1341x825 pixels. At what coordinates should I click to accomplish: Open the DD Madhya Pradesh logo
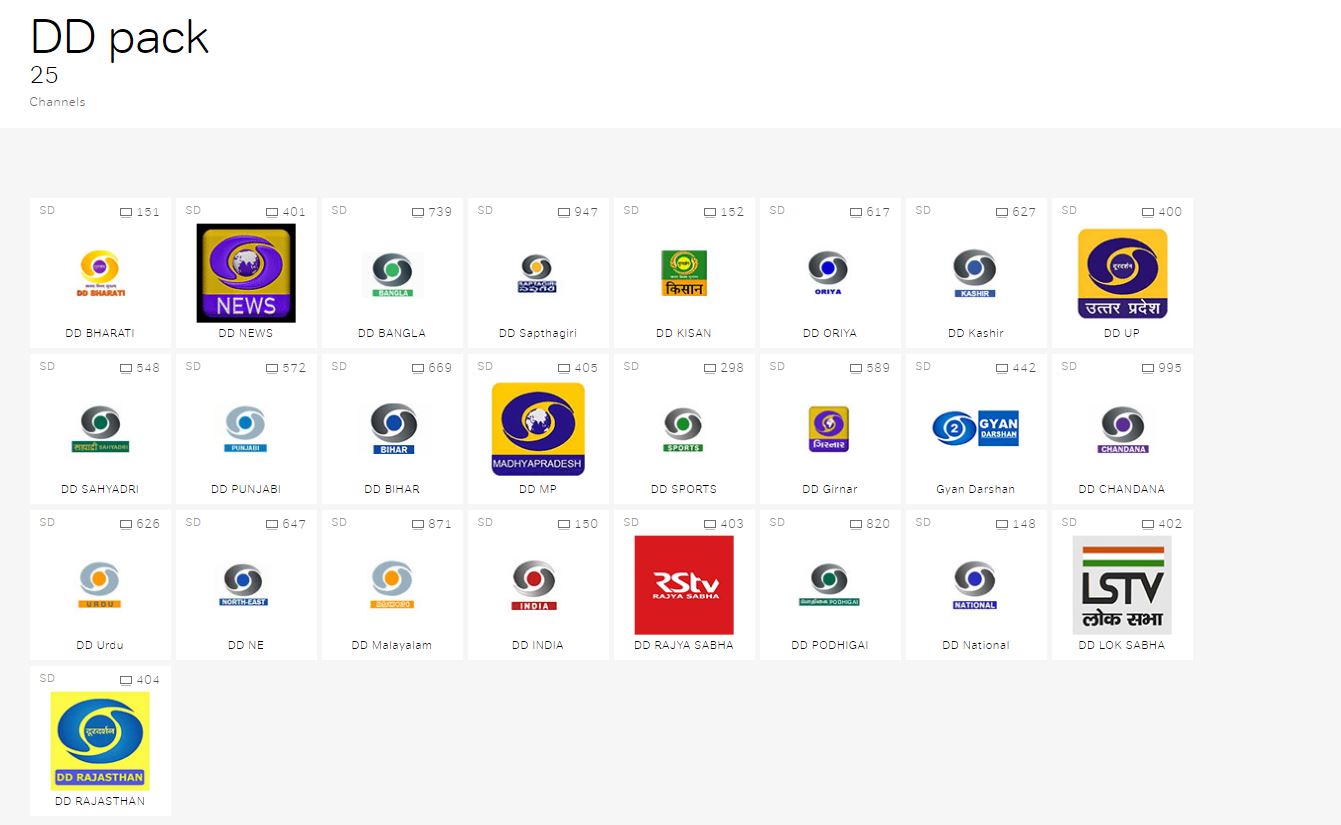[x=538, y=429]
